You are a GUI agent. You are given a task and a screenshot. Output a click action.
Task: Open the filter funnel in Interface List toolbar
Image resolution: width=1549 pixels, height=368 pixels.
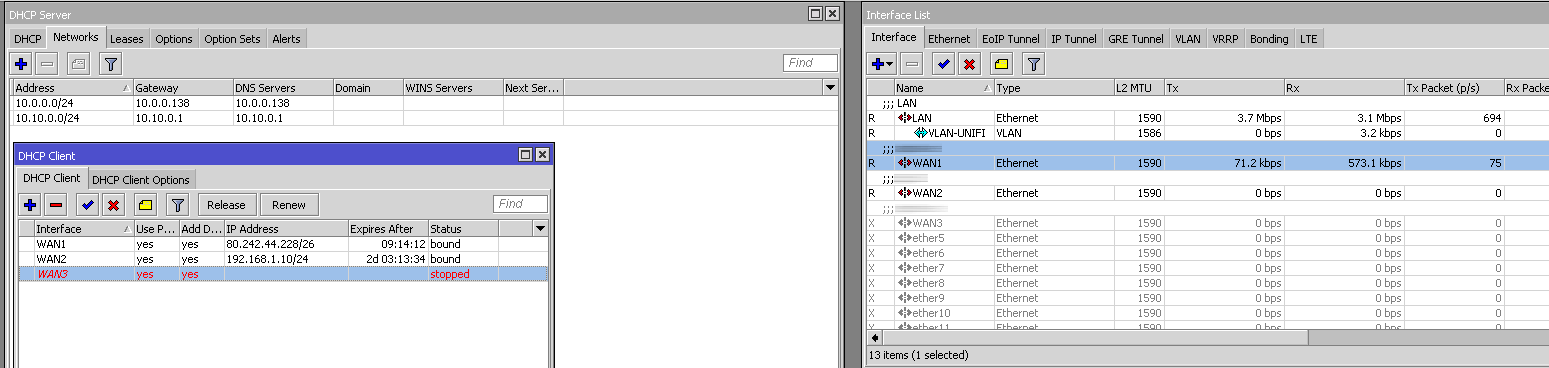[1034, 64]
